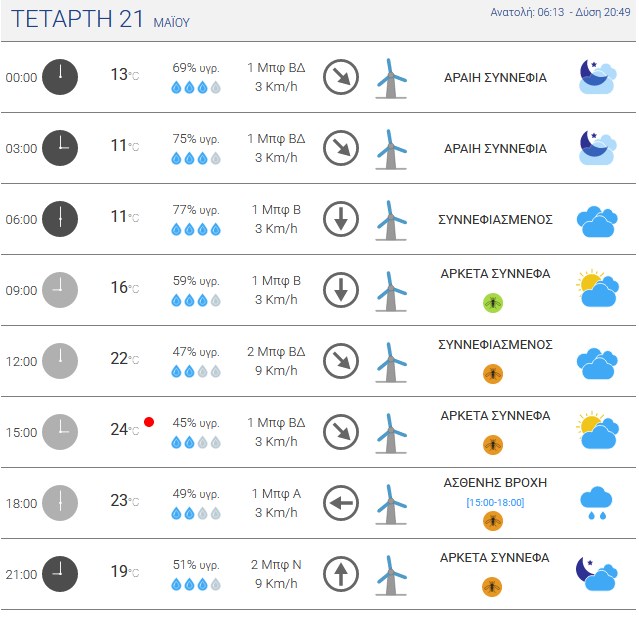Viewport: 639px width, 619px height.
Task: Click the humidity droplets at 06:00
Action: click(196, 230)
